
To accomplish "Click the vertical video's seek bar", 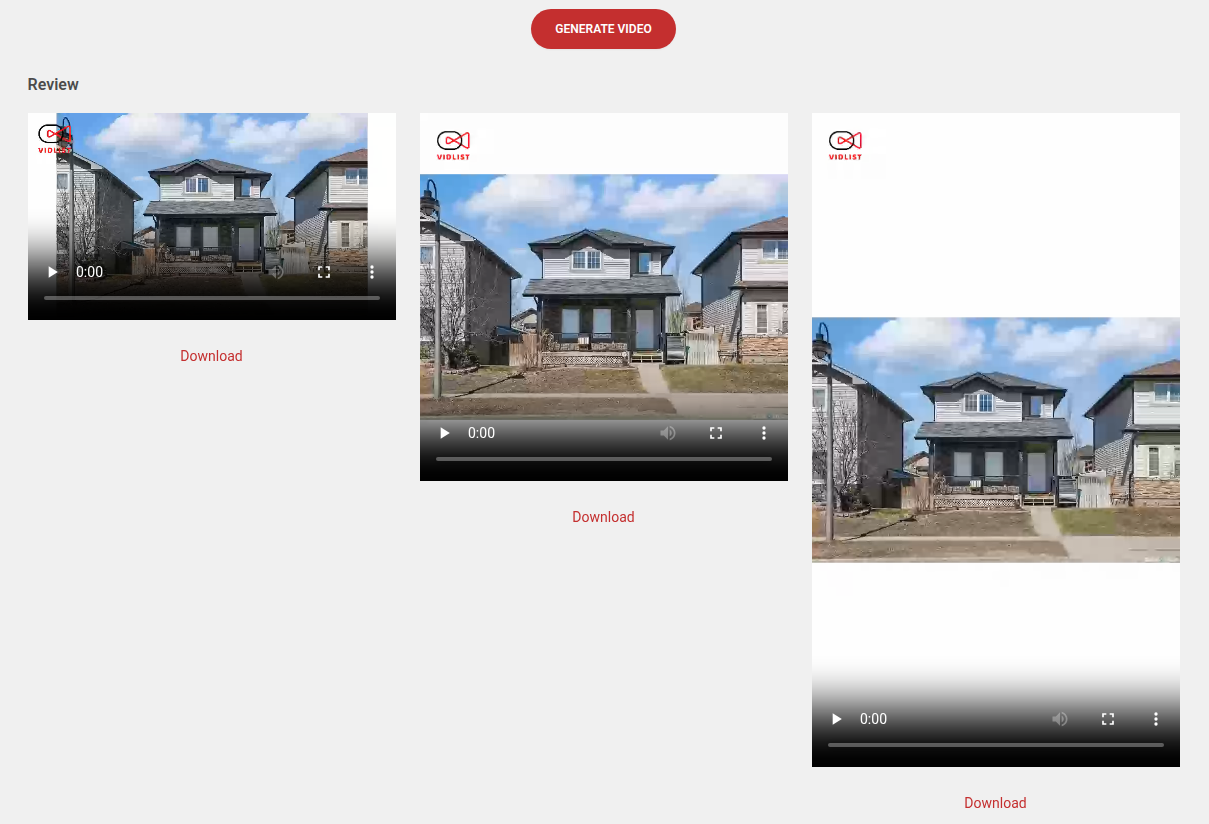I will [995, 745].
